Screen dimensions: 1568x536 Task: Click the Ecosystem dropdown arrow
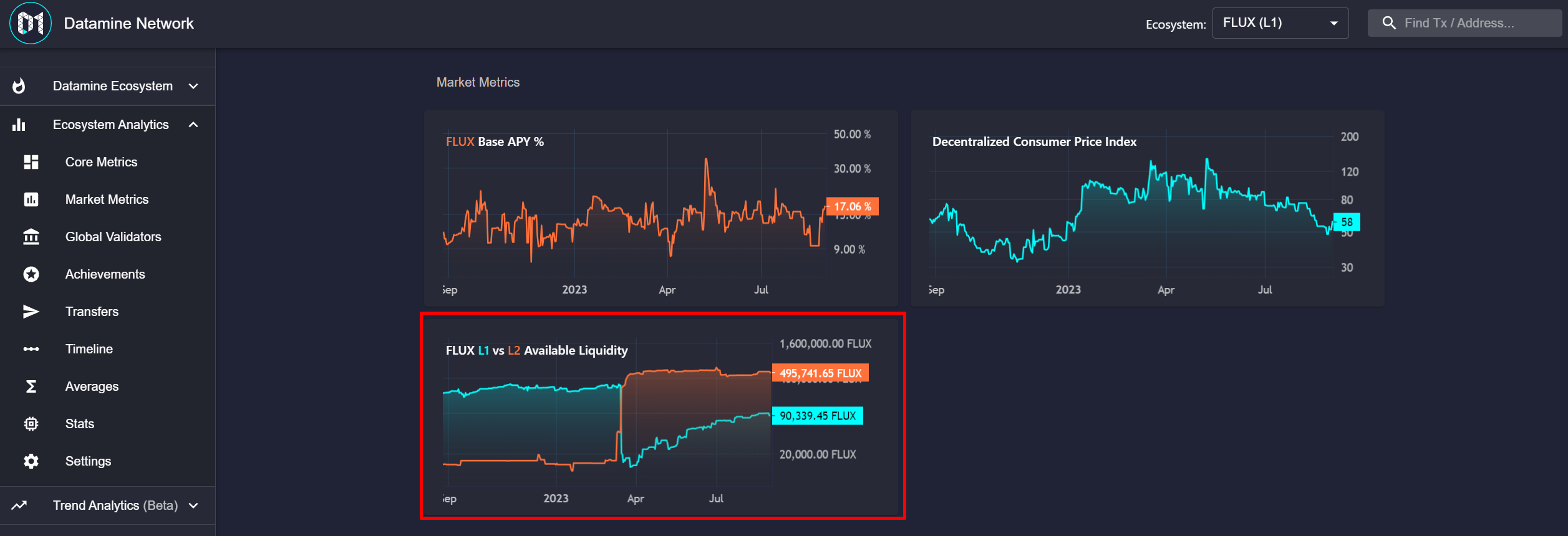coord(1334,24)
